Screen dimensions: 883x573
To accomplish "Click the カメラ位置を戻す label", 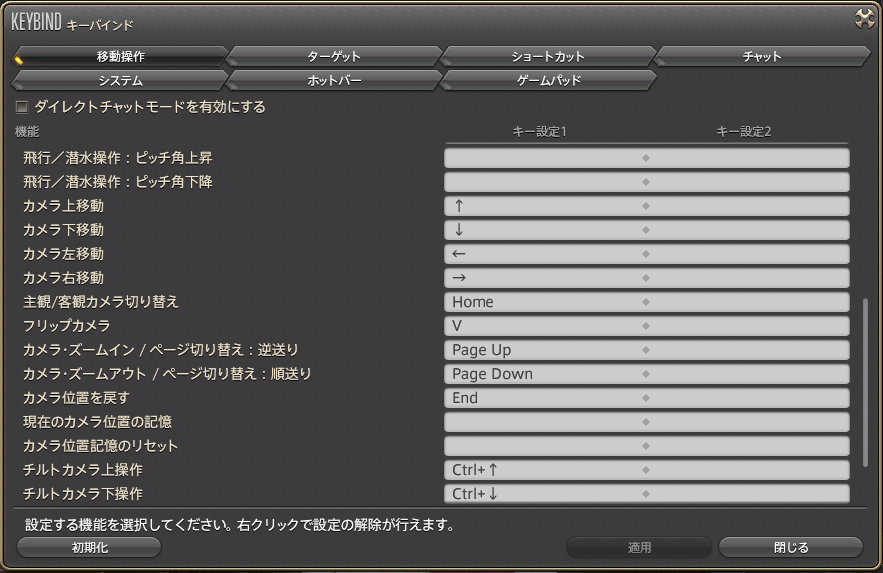I will click(76, 398).
